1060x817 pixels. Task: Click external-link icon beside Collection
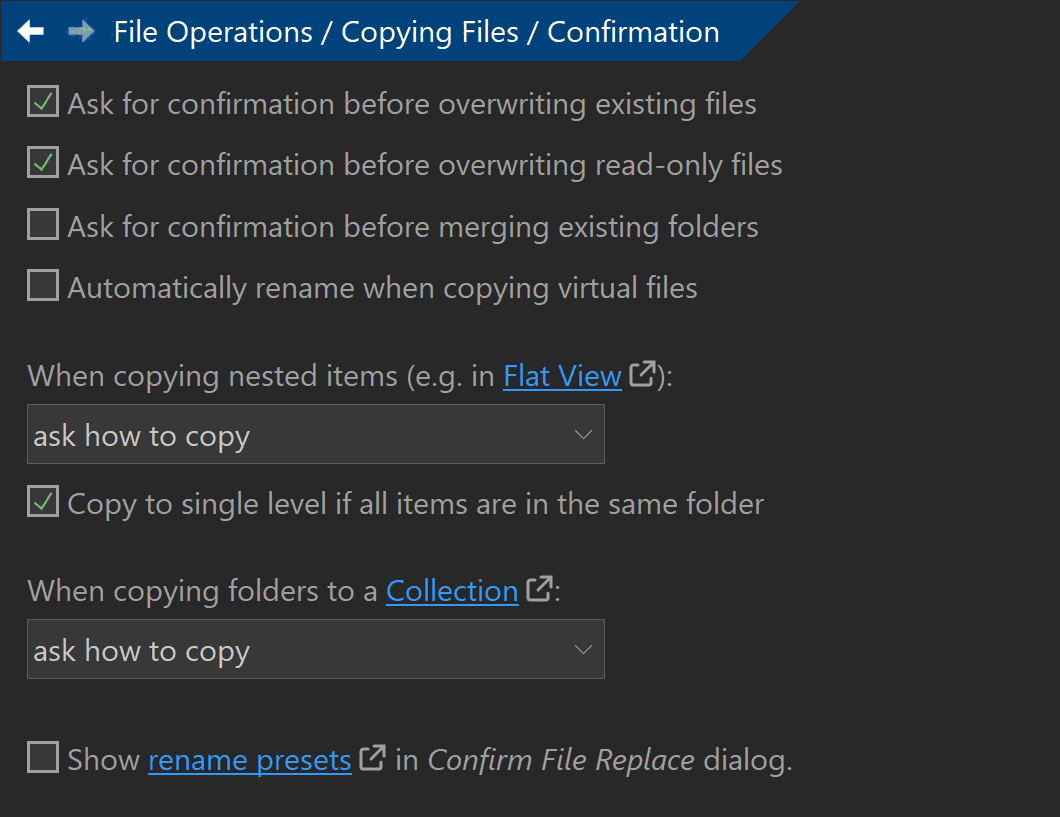[x=539, y=588]
